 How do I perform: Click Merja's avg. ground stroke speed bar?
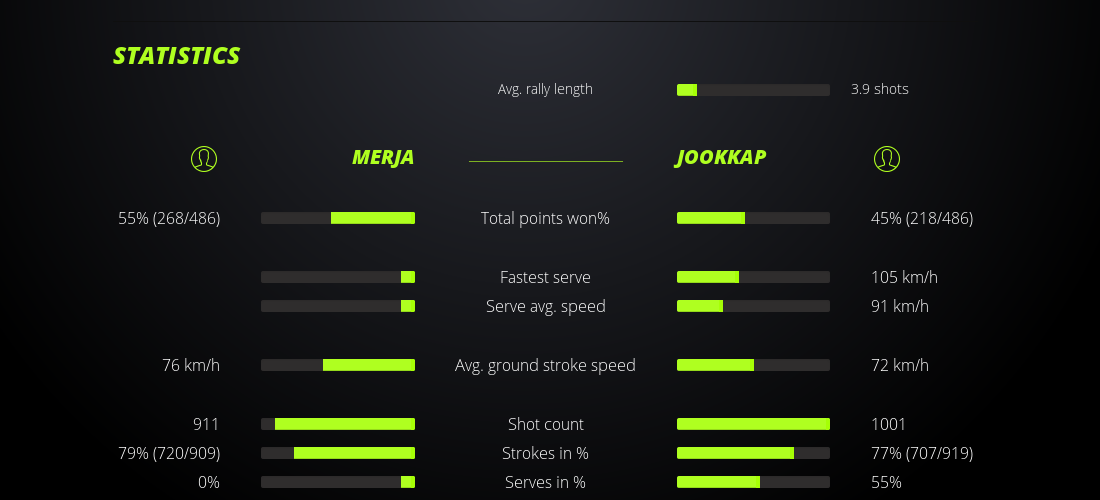338,365
